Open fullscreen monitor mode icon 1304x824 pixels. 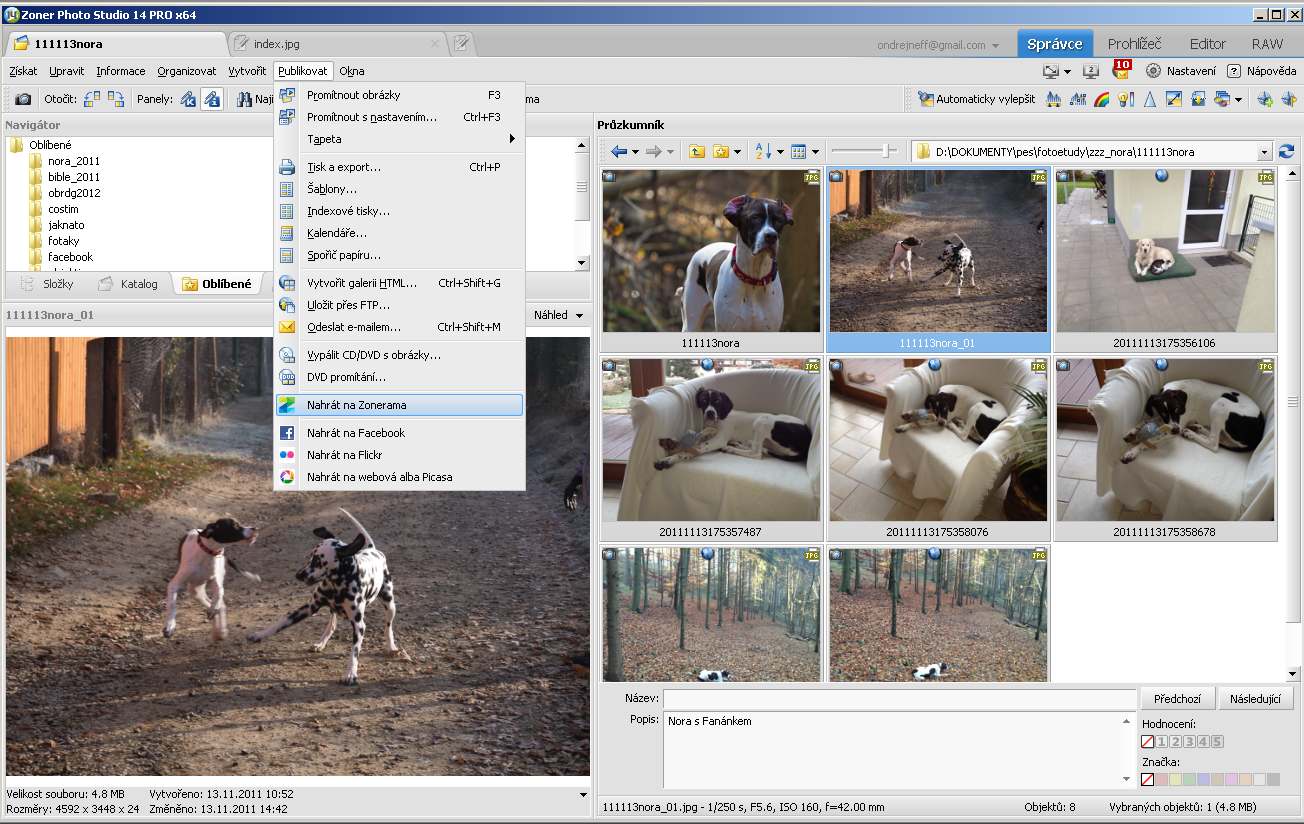coord(1050,71)
